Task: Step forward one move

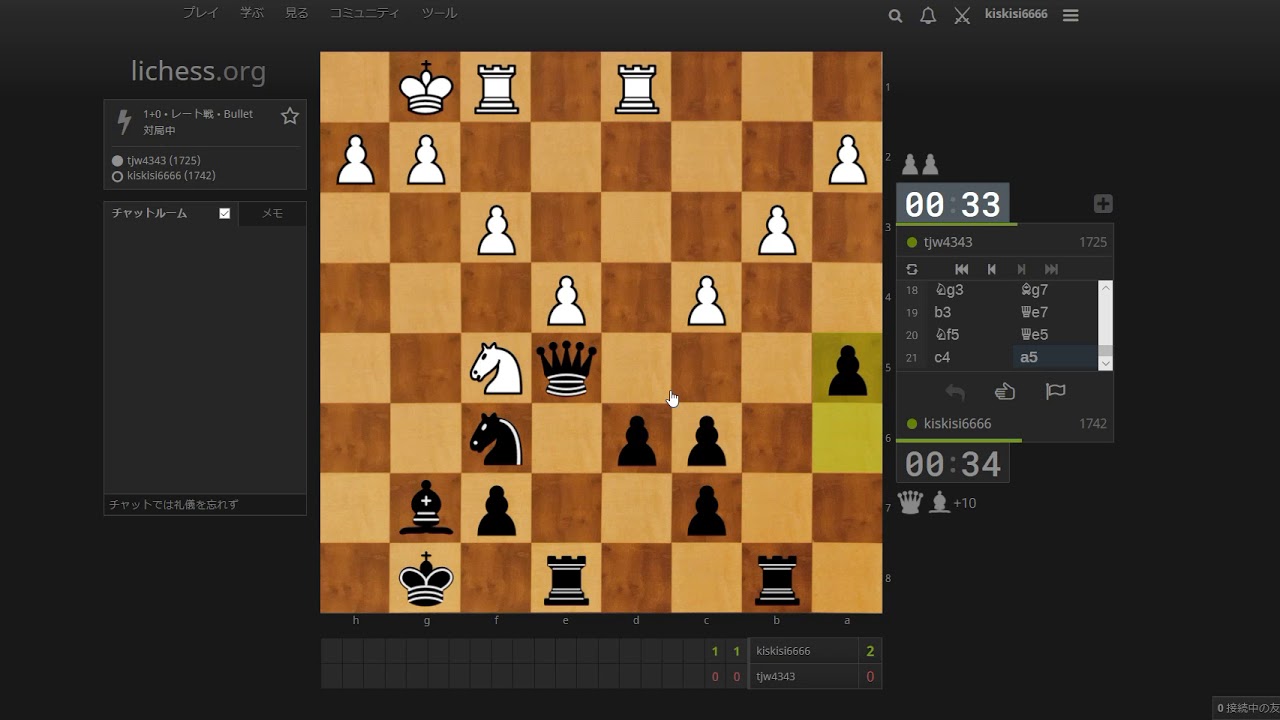Action: point(1021,269)
